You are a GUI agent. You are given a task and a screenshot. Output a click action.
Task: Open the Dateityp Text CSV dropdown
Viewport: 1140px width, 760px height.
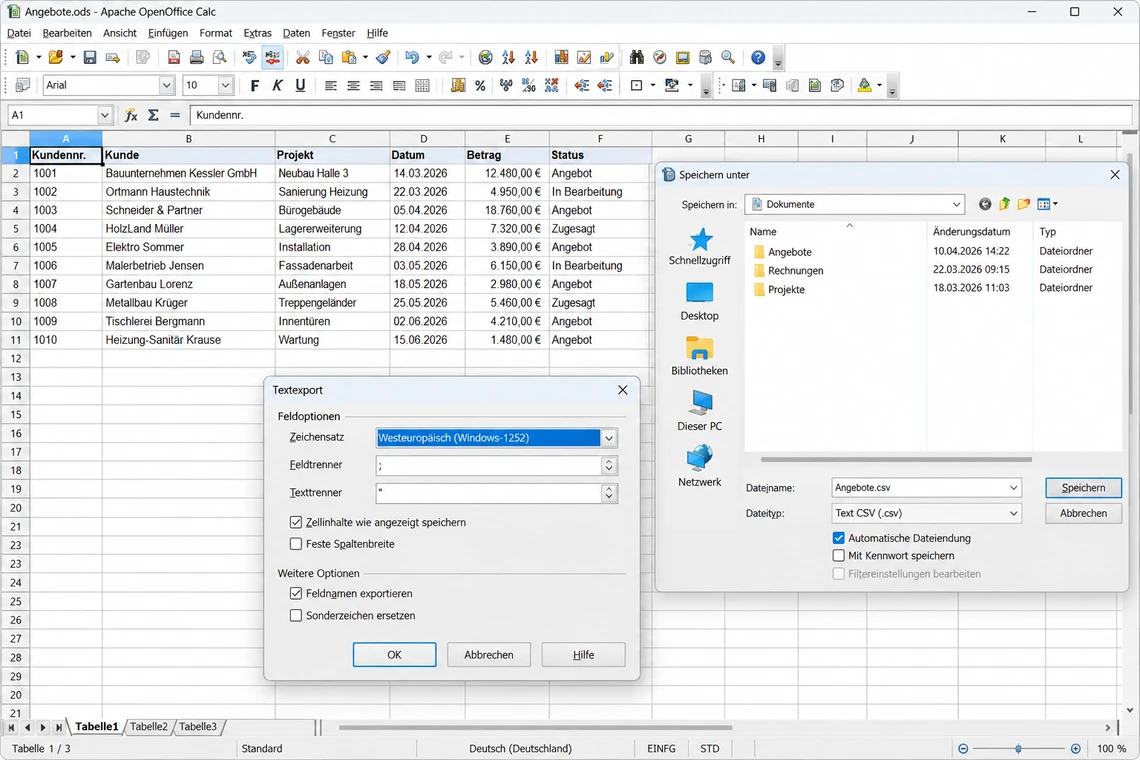click(1013, 513)
